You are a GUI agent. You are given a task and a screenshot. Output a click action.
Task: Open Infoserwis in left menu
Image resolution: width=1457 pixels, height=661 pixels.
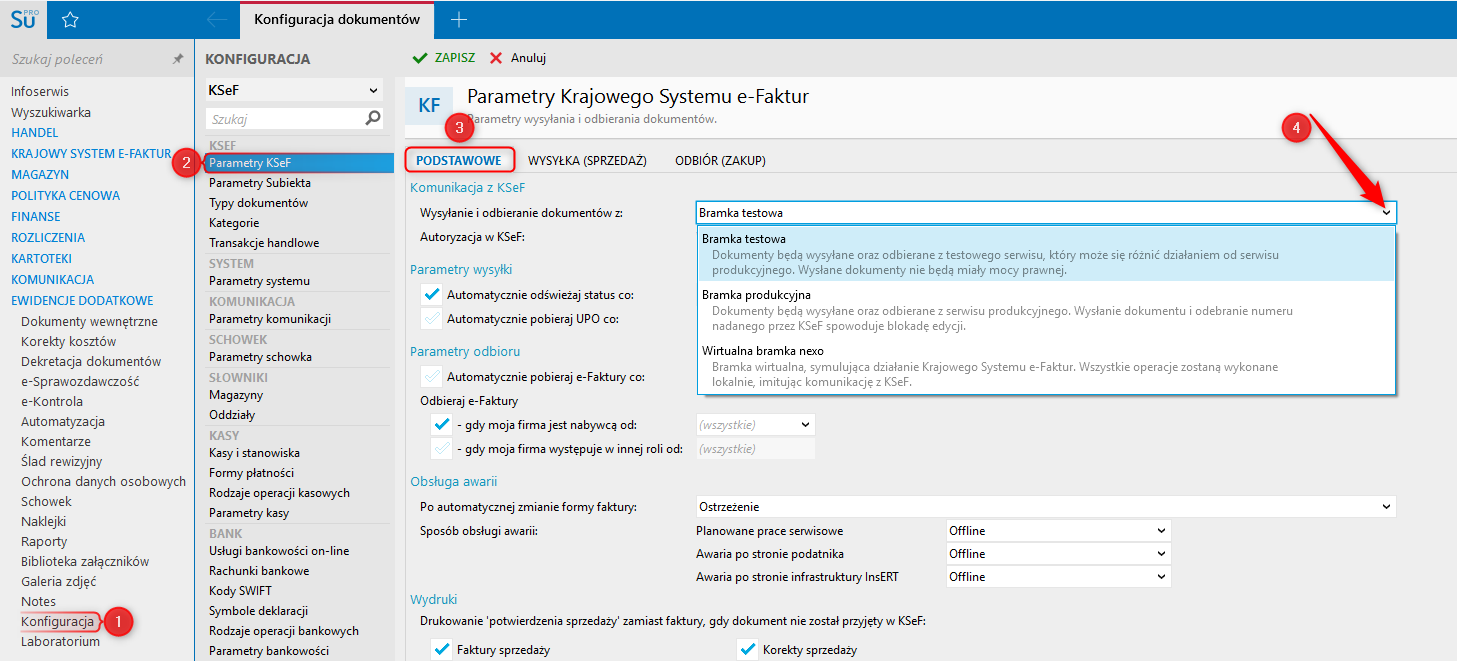coord(40,91)
